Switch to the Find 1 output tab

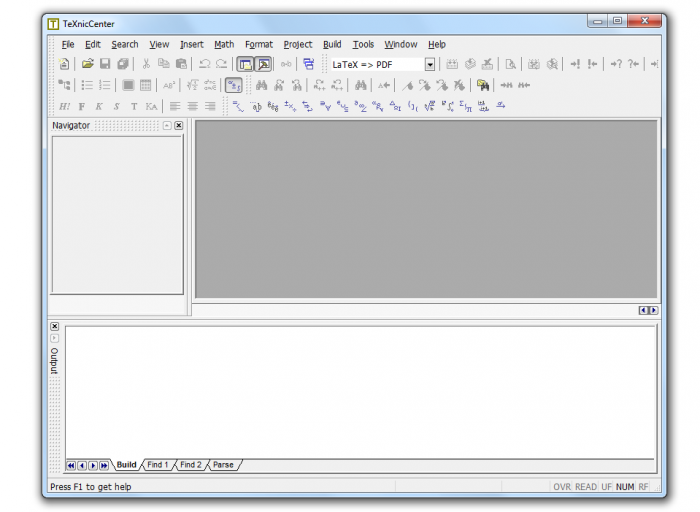click(158, 465)
